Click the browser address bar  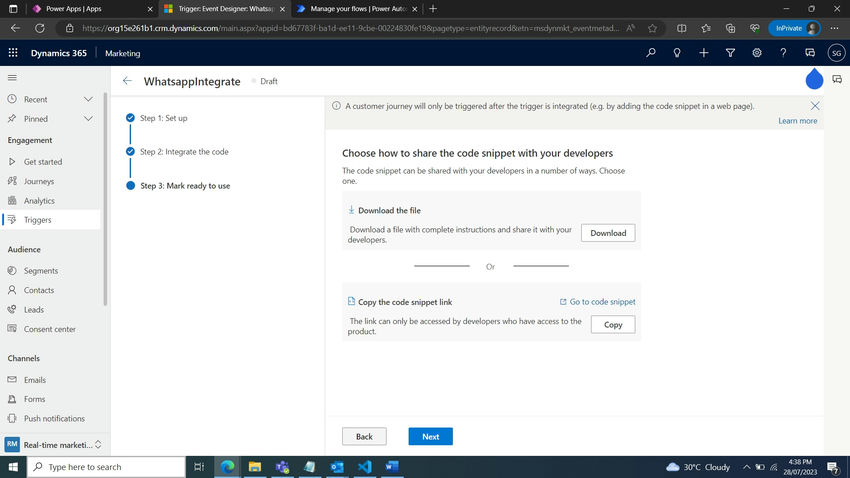pyautogui.click(x=350, y=28)
